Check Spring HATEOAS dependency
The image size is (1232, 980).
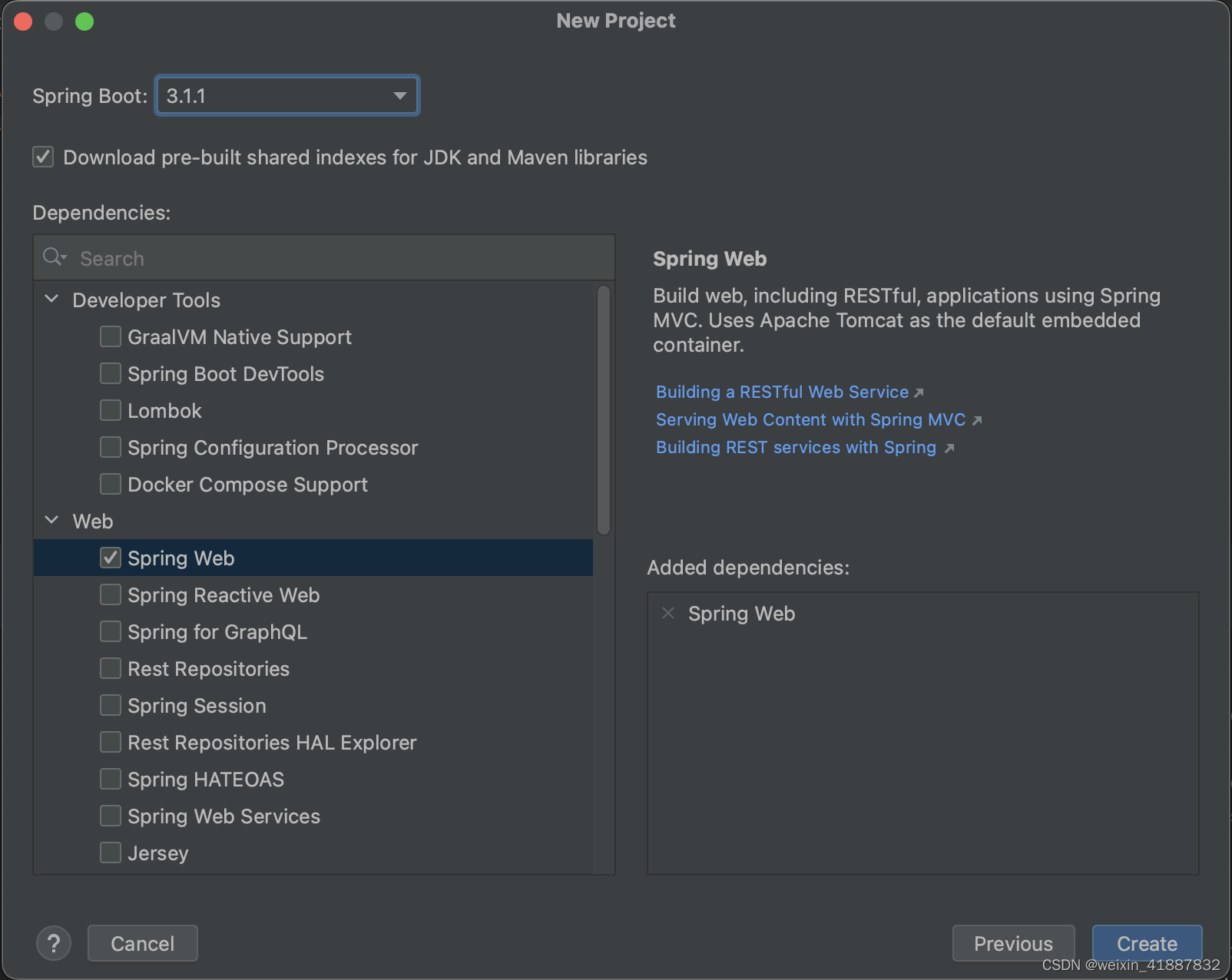[x=111, y=779]
